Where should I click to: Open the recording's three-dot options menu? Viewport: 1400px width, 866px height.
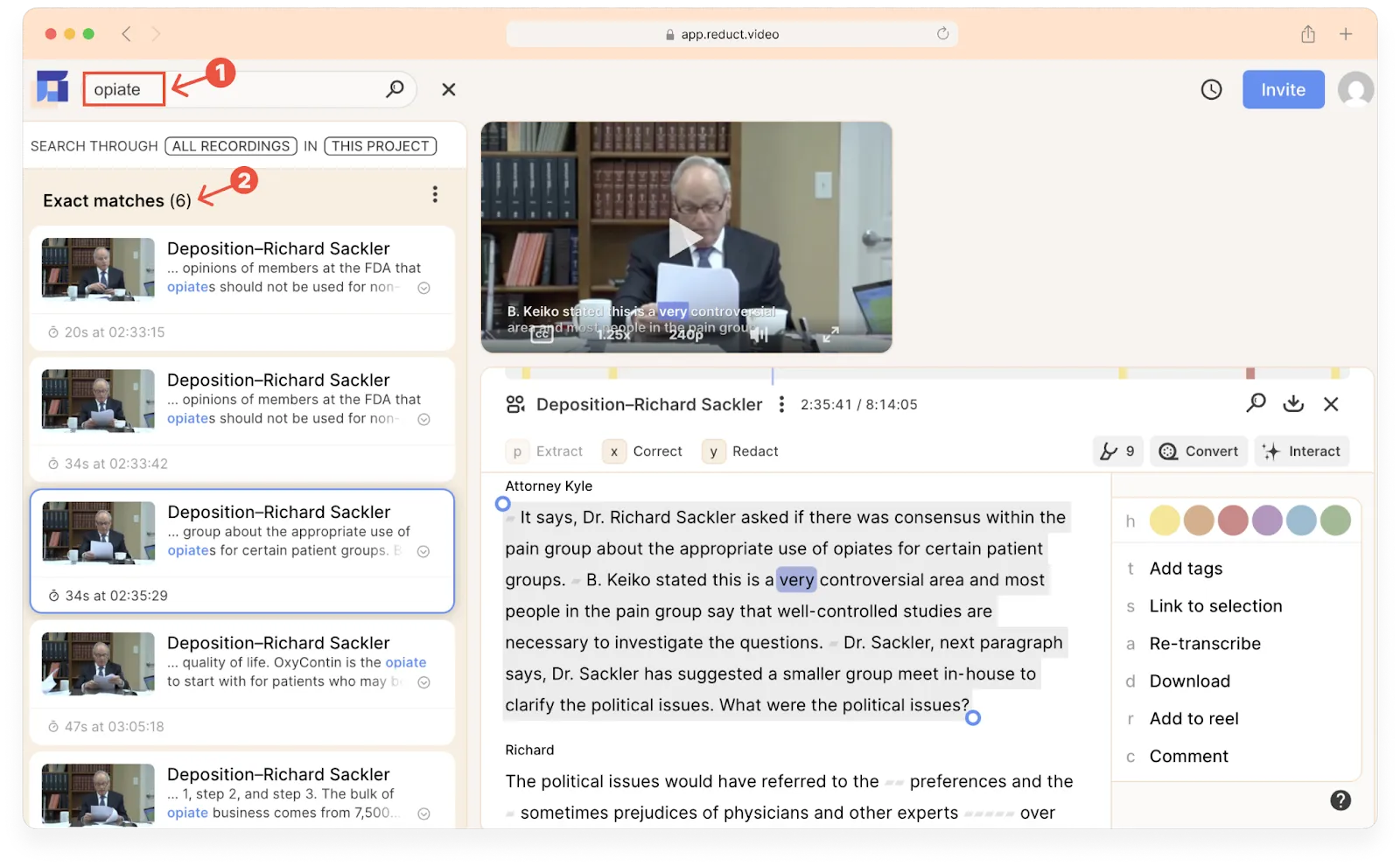tap(781, 404)
